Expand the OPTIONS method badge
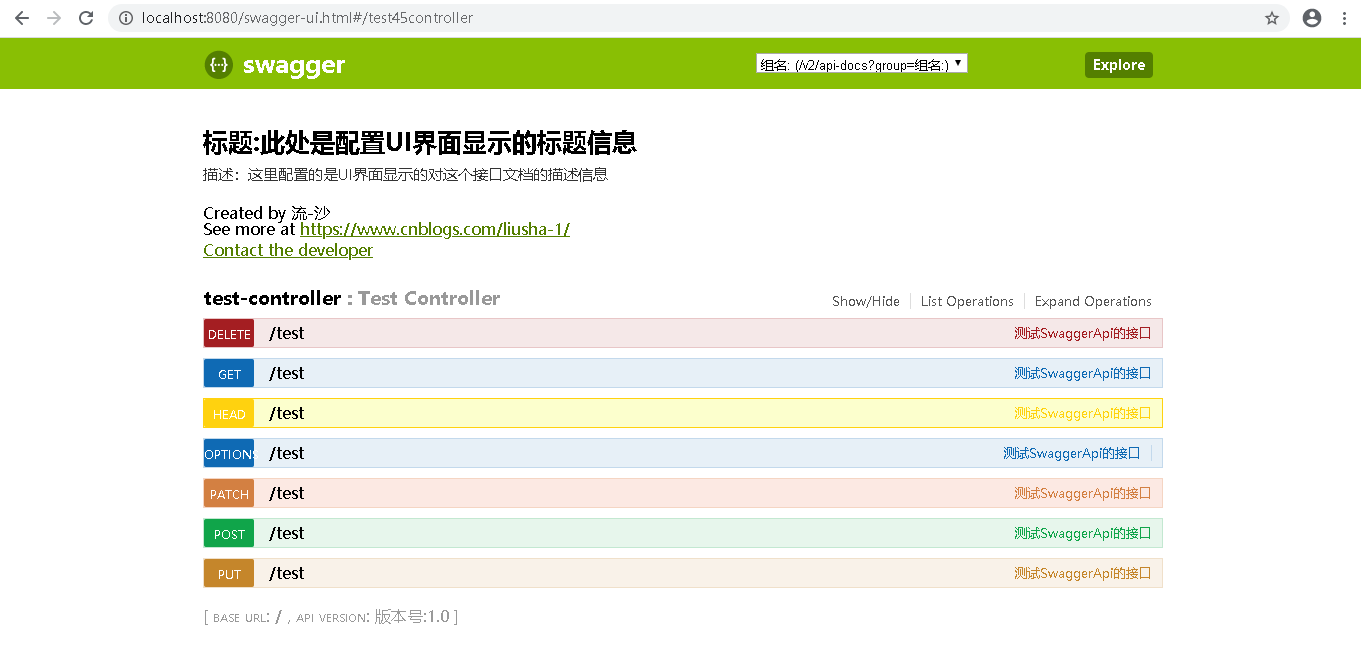 click(229, 454)
